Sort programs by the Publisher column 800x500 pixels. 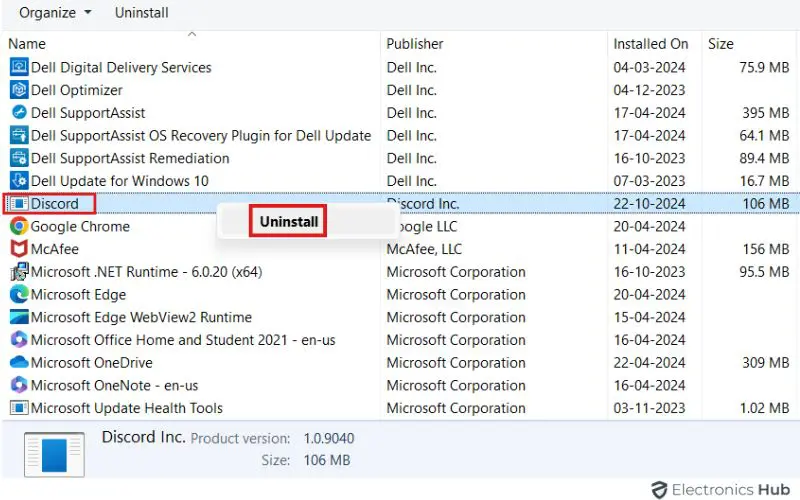tap(414, 44)
